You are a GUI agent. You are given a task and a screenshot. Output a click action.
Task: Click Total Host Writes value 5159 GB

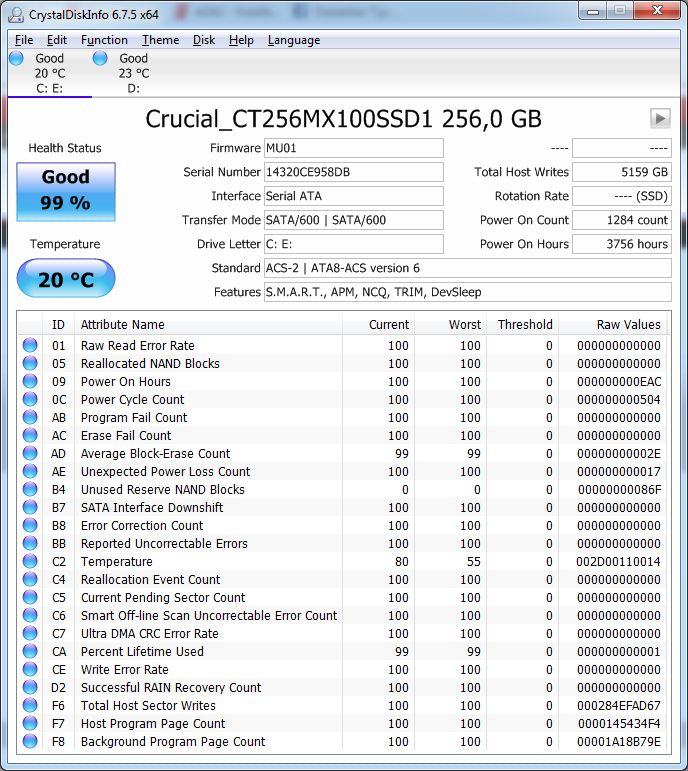click(622, 172)
